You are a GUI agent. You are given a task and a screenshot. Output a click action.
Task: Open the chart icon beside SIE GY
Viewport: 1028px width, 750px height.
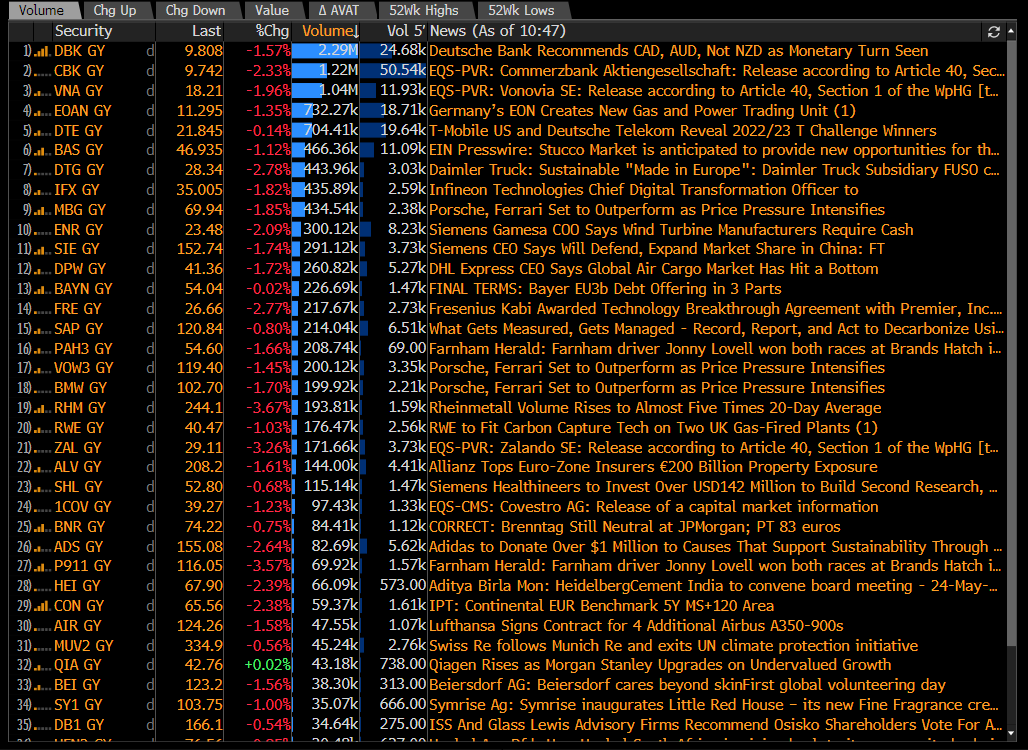tap(42, 249)
